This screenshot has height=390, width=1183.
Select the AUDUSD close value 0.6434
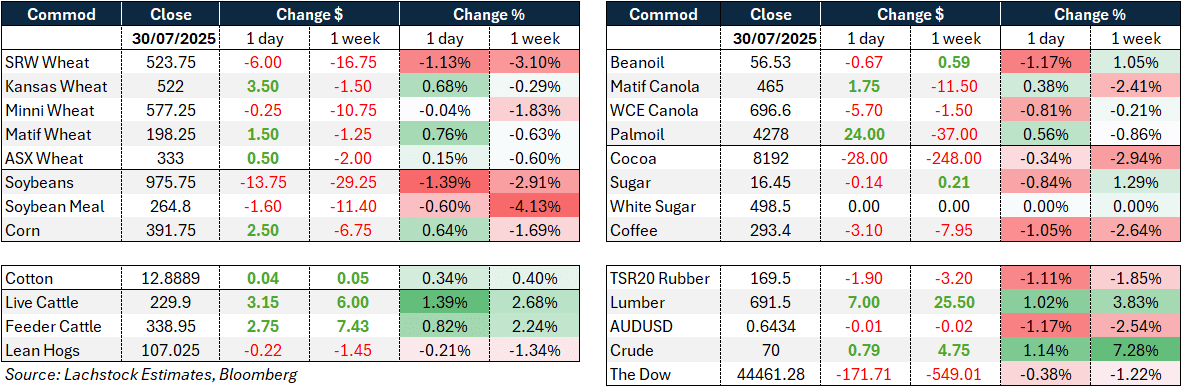click(772, 327)
